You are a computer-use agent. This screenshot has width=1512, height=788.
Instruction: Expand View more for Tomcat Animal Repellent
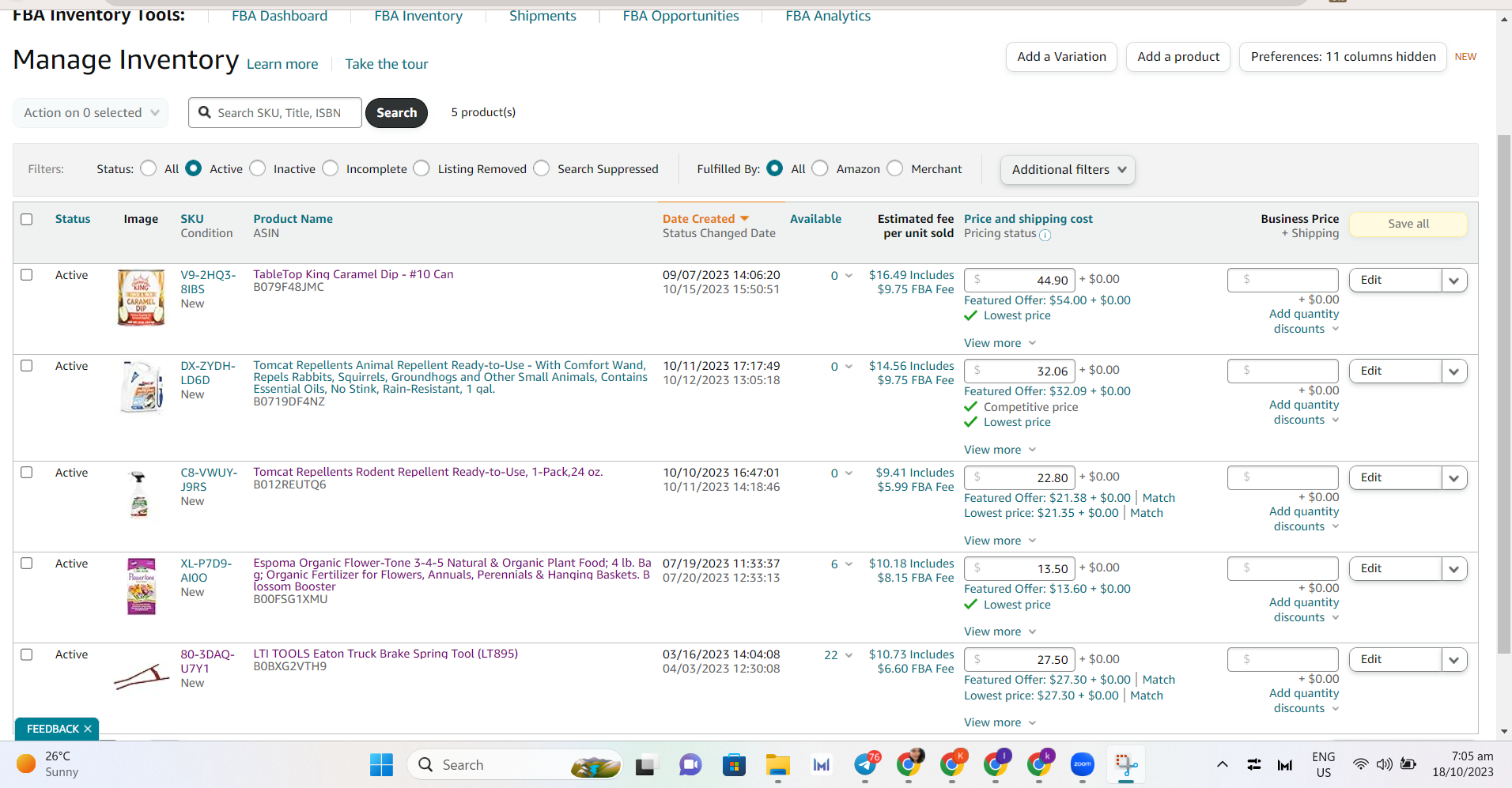tap(1000, 450)
